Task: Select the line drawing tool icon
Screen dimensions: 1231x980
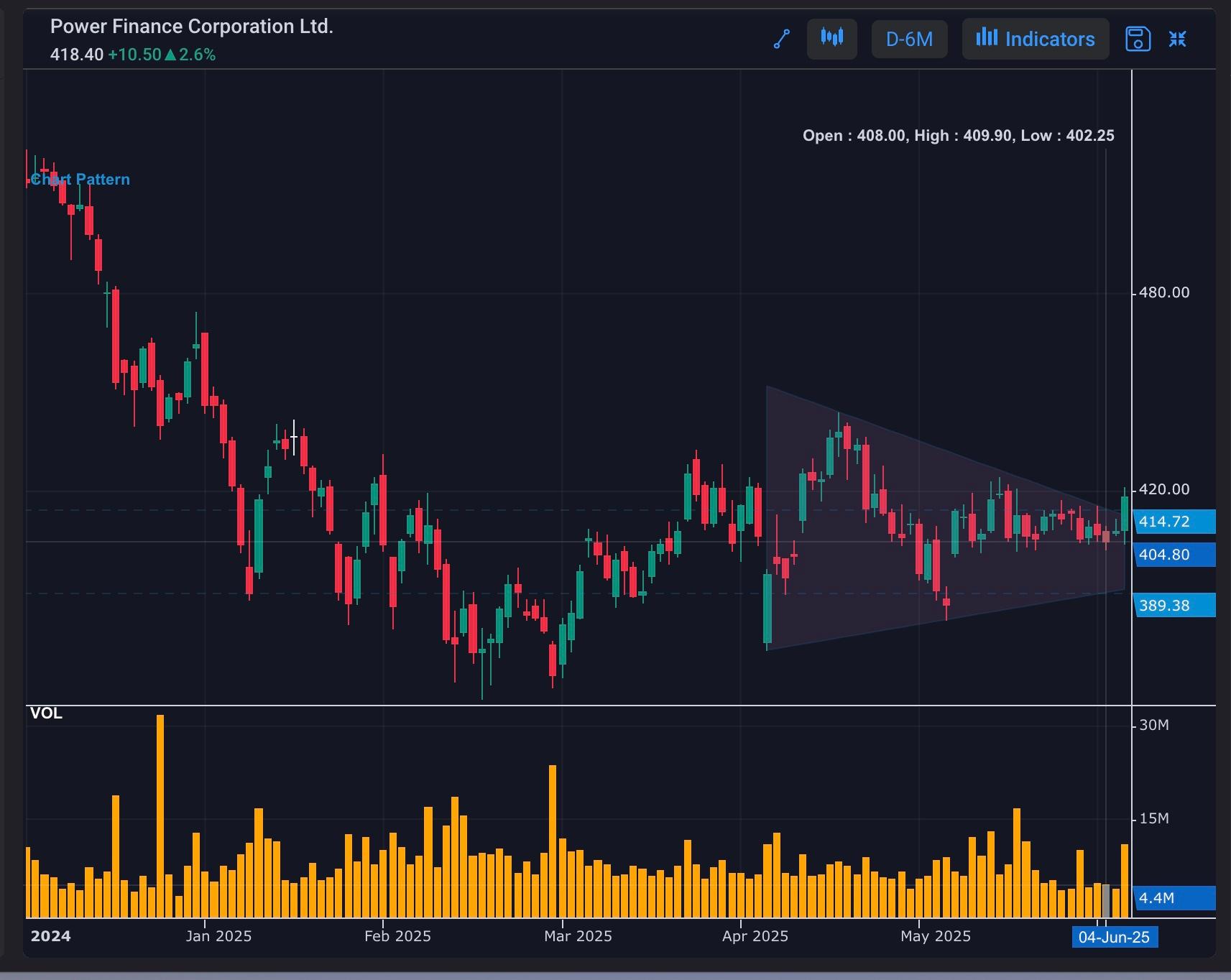Action: click(x=782, y=39)
